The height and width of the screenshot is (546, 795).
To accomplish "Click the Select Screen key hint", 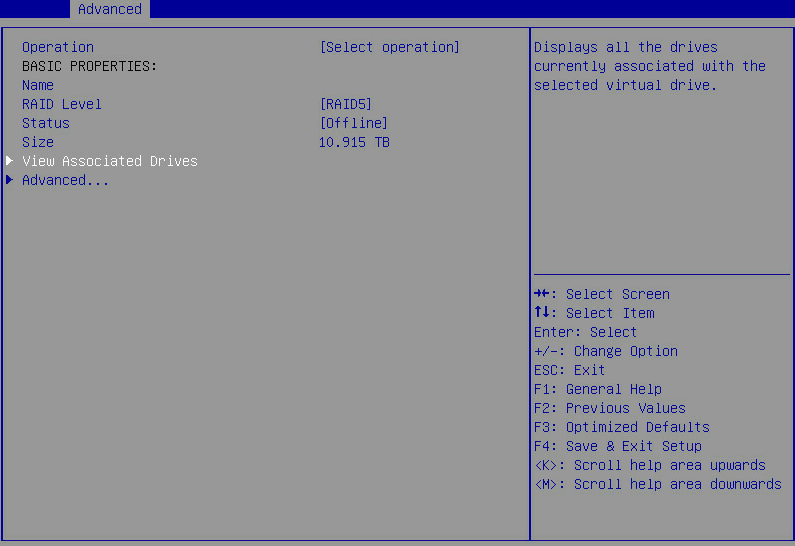I will click(602, 294).
